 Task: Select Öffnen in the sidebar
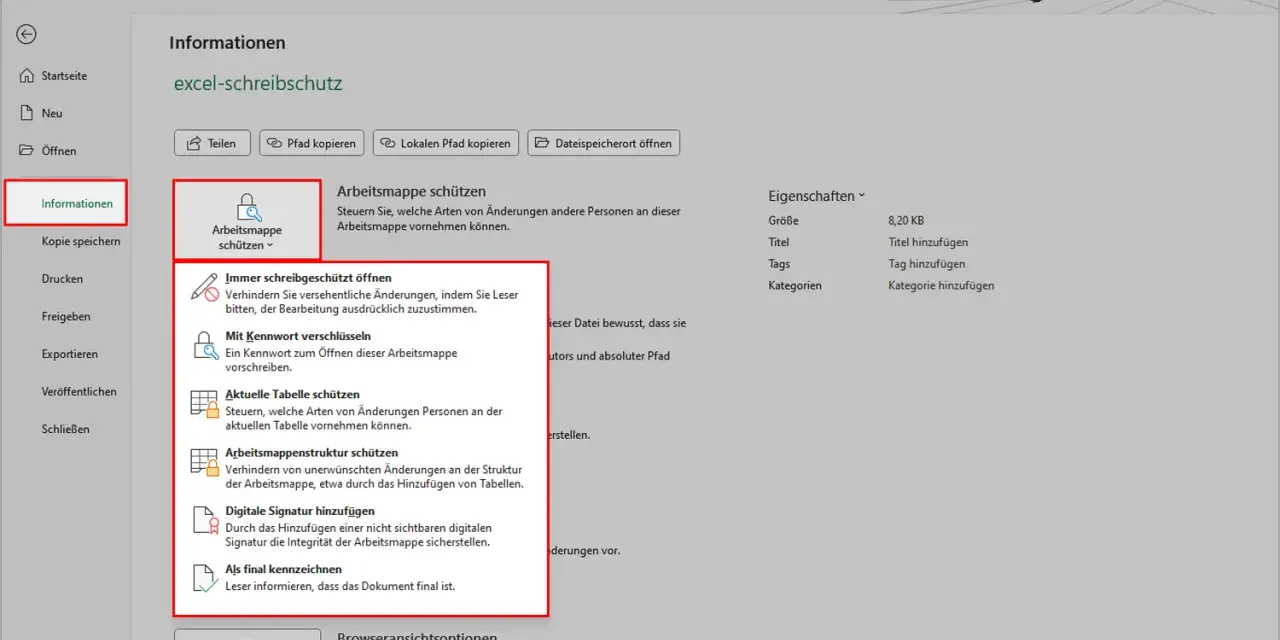(x=59, y=151)
